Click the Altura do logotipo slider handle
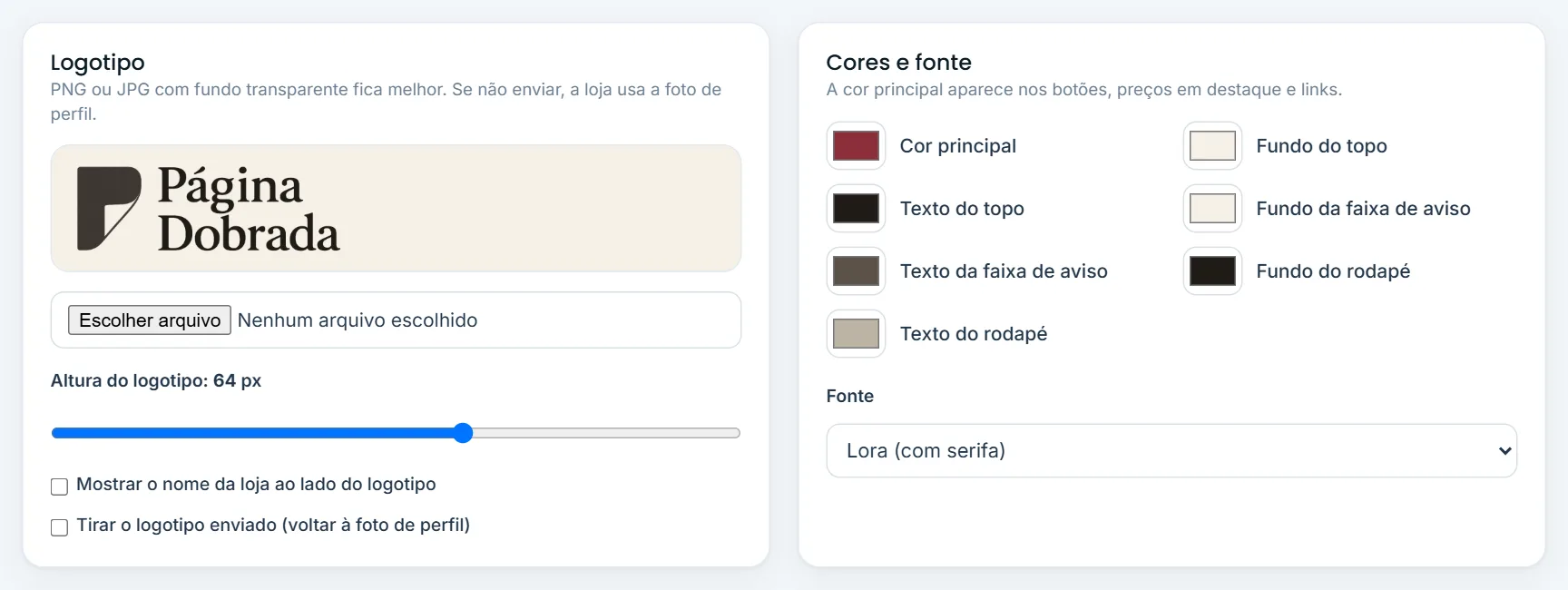 [x=463, y=433]
